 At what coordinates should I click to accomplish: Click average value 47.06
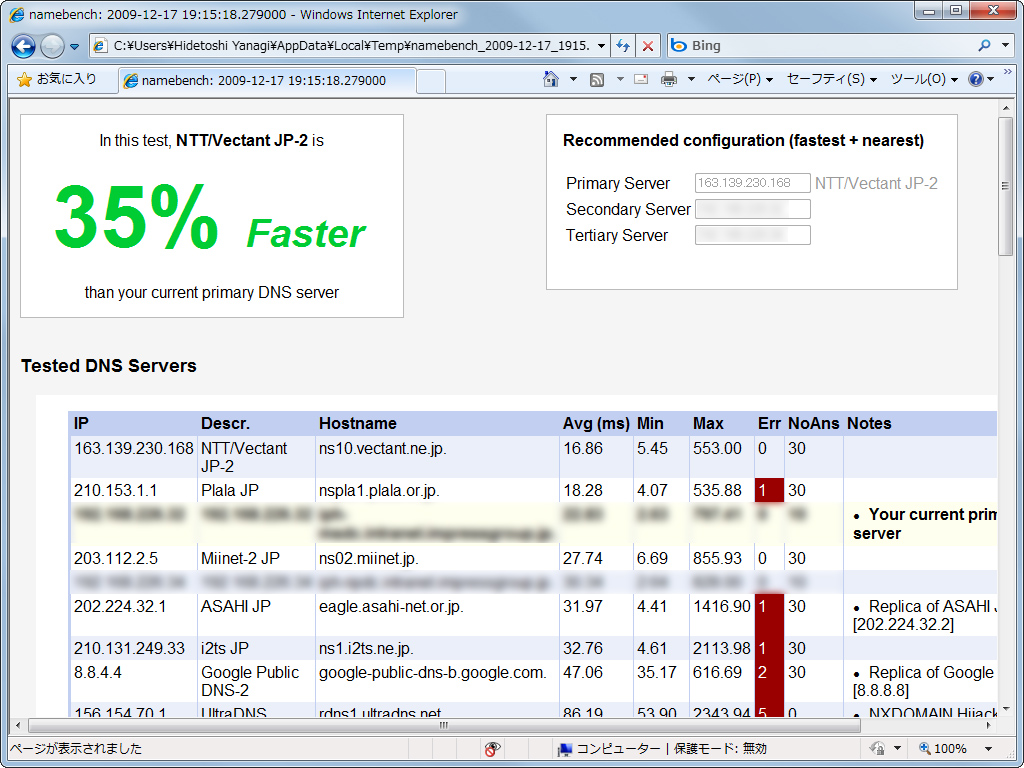(583, 673)
